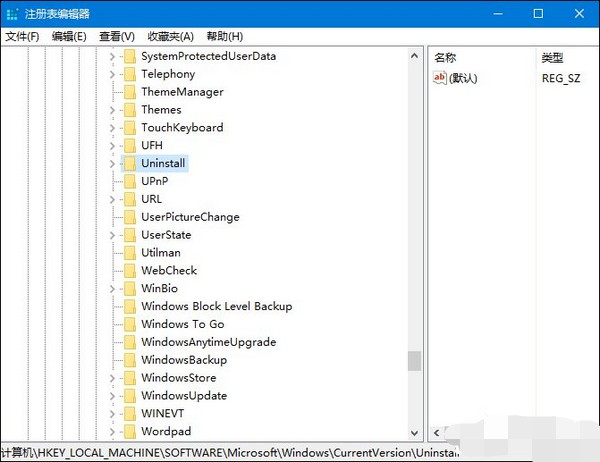
Task: Click the Windows Block Level Backup folder icon
Action: 130,307
